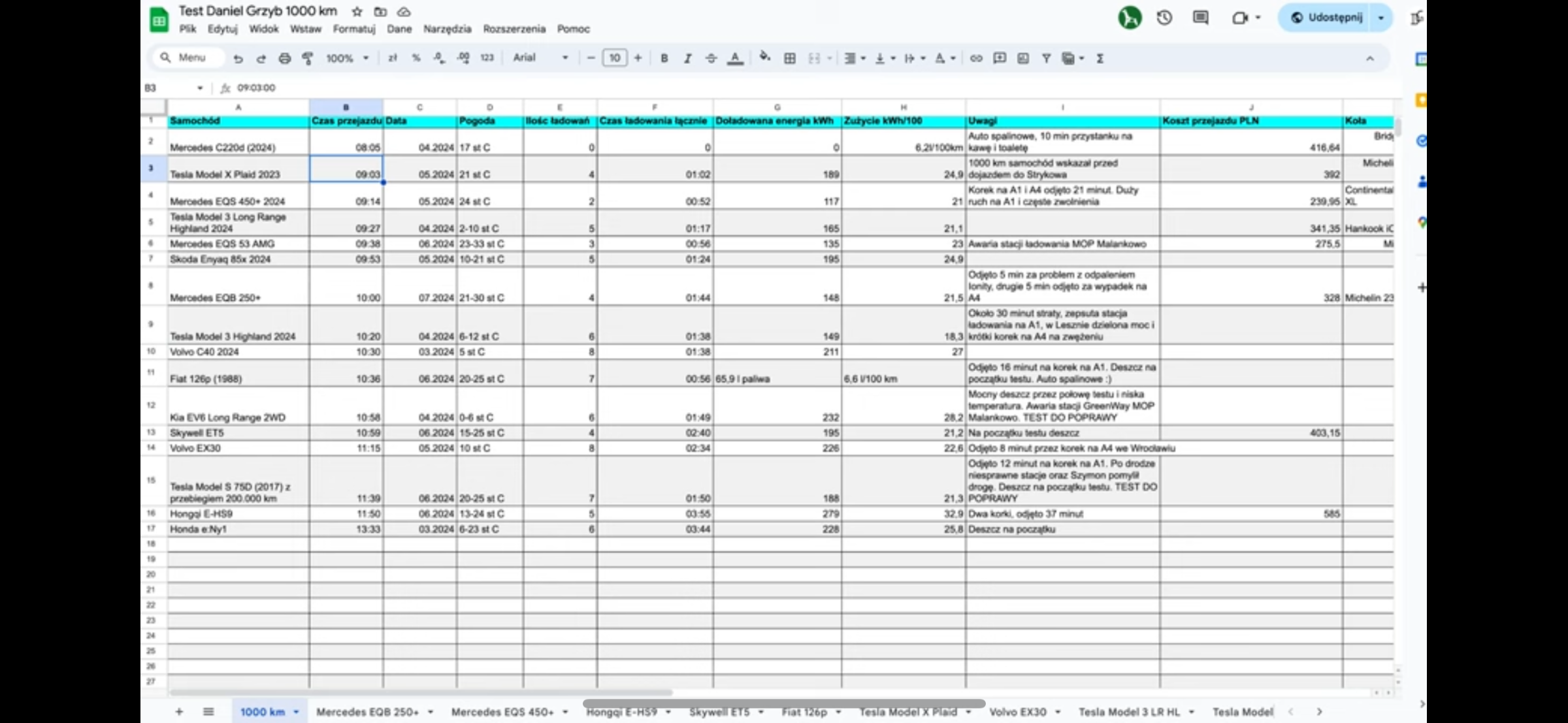This screenshot has height=723, width=1568.
Task: Format as currency button
Action: click(393, 58)
